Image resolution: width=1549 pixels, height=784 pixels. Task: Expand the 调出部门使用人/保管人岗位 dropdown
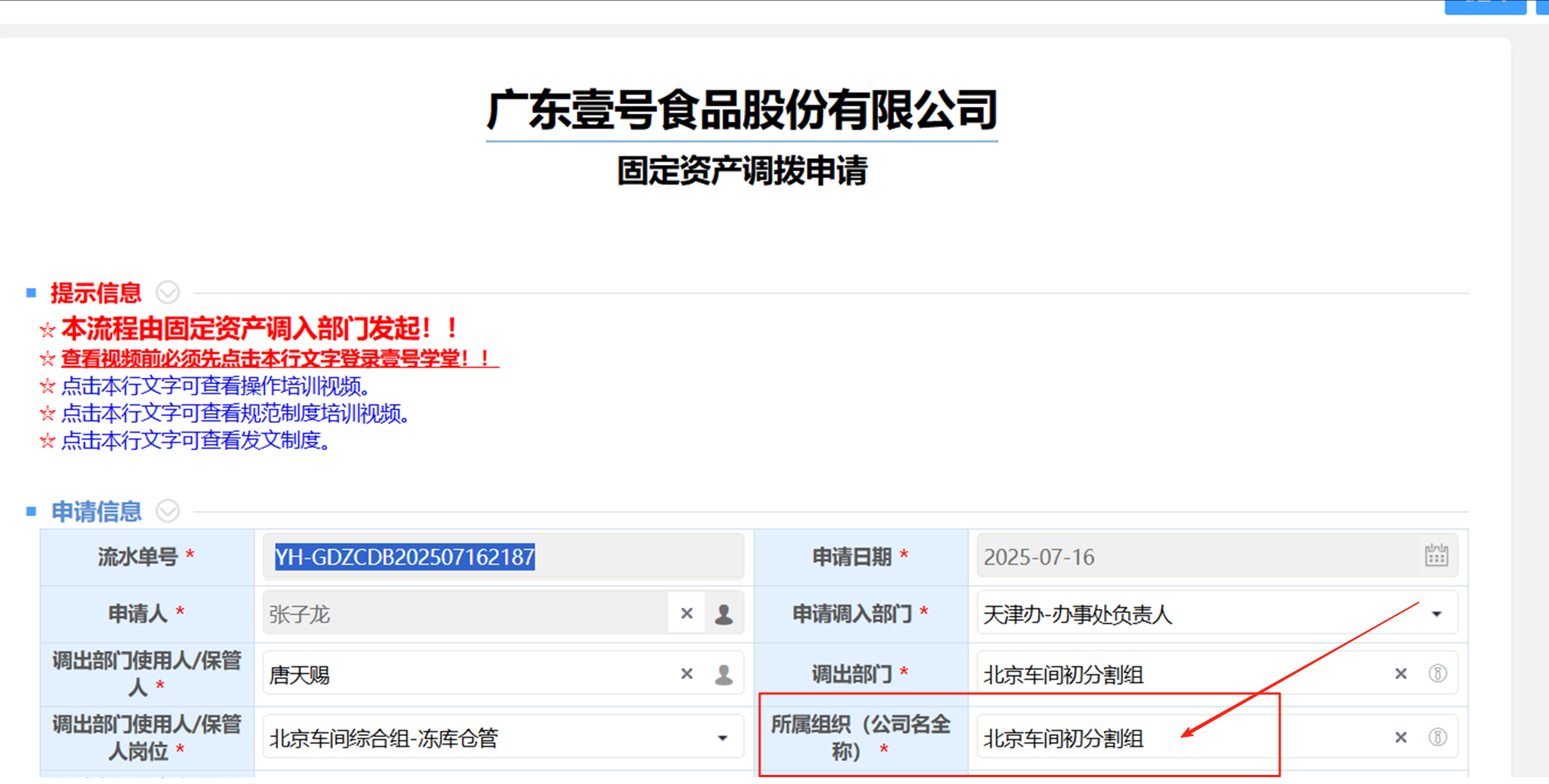(x=722, y=738)
